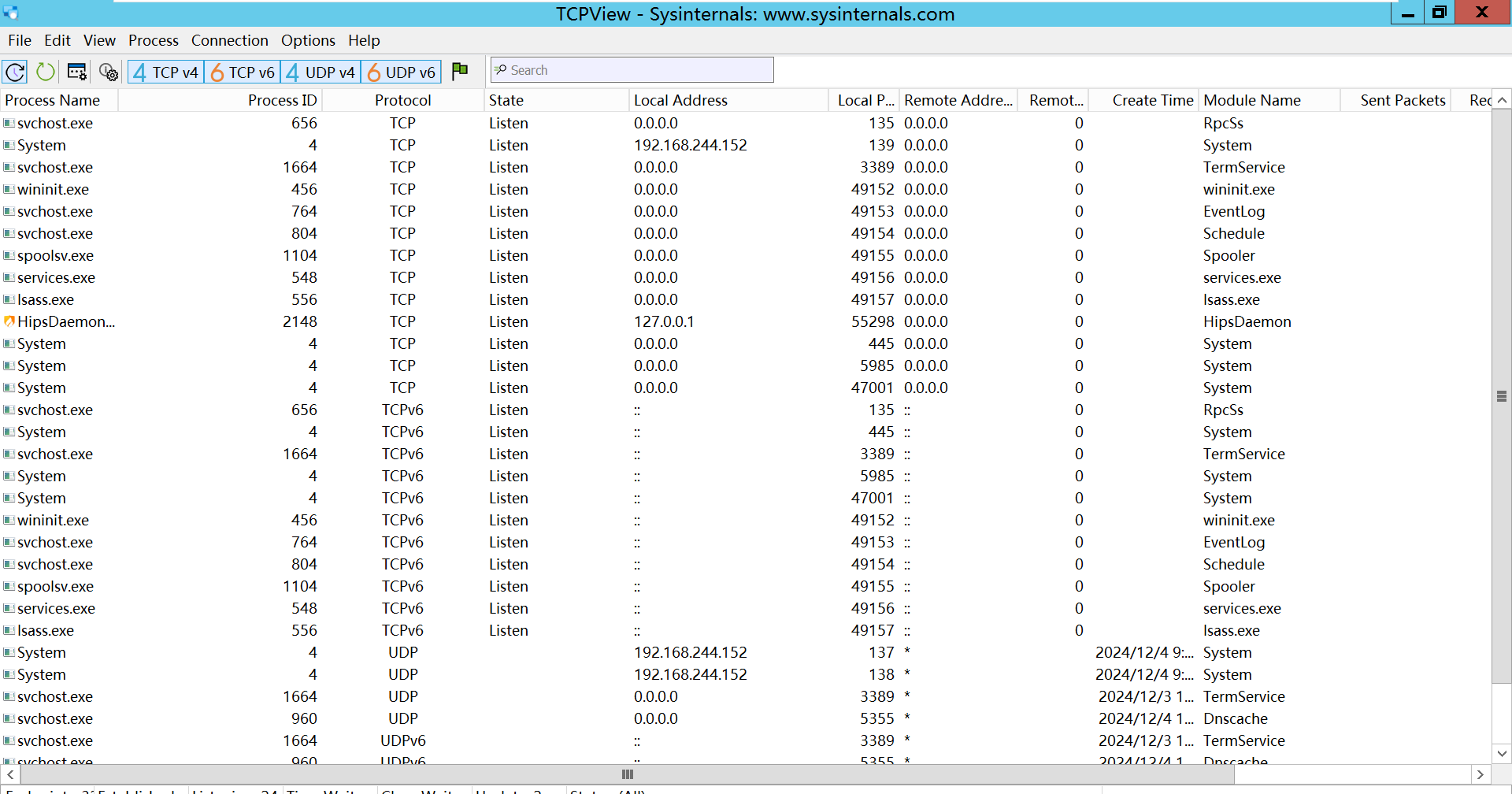Click local port 137 cell
The height and width of the screenshot is (794, 1512).
(x=881, y=652)
